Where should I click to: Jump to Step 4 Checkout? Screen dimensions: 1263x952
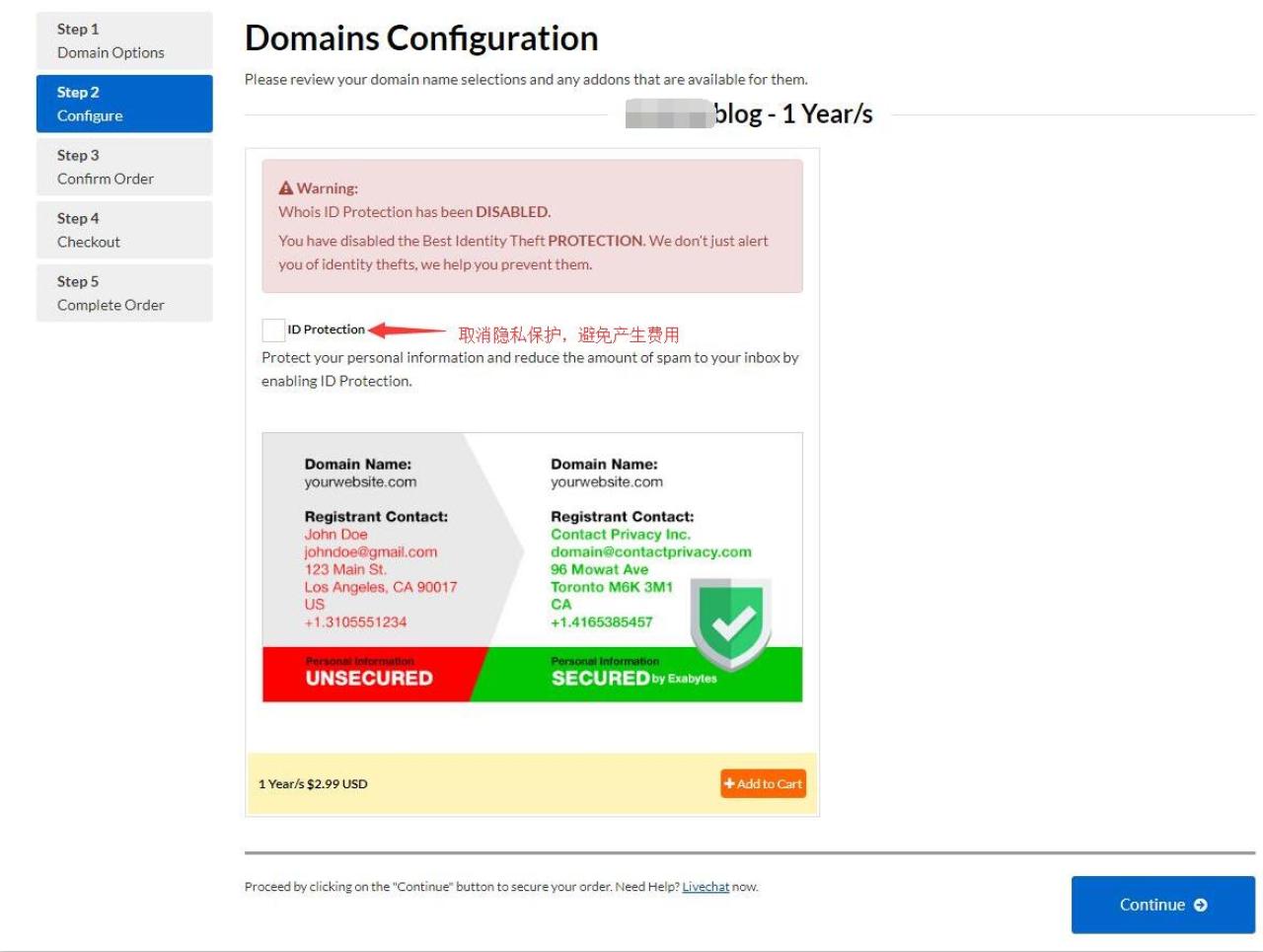click(124, 230)
